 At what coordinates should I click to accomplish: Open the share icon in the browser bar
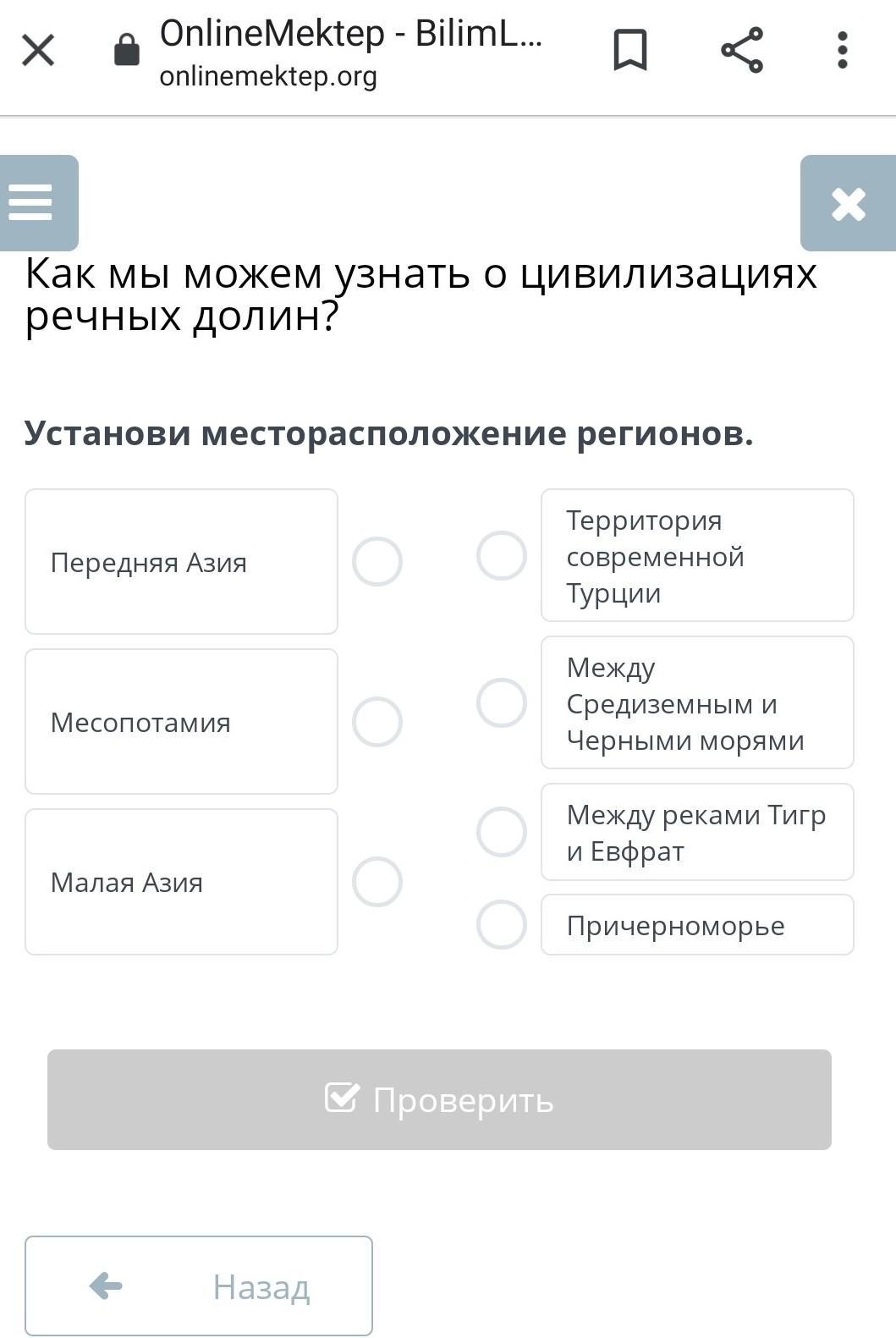(x=742, y=50)
